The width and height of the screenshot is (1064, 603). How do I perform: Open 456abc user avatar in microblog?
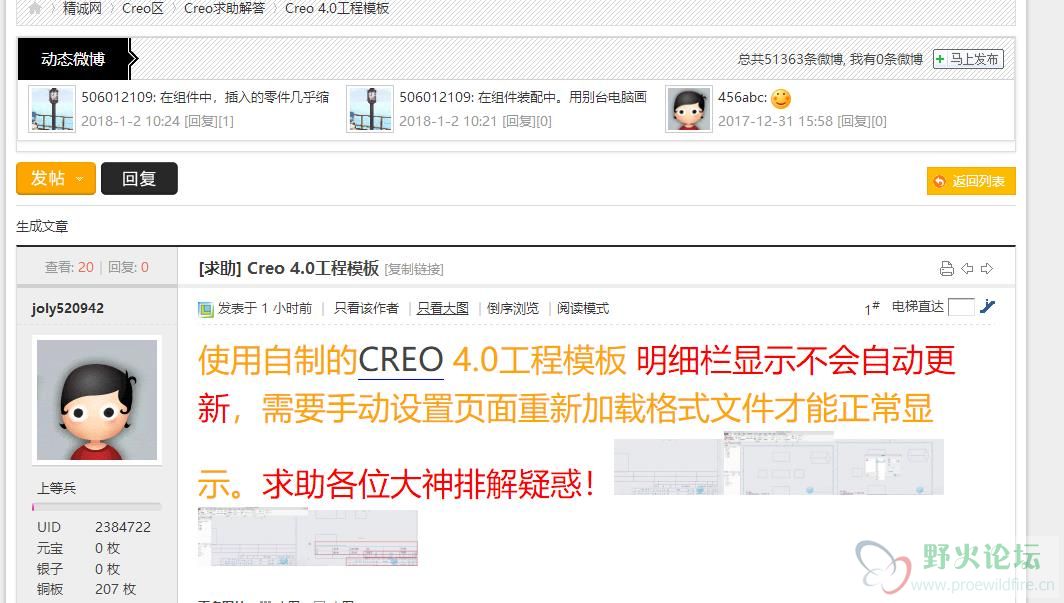[689, 109]
